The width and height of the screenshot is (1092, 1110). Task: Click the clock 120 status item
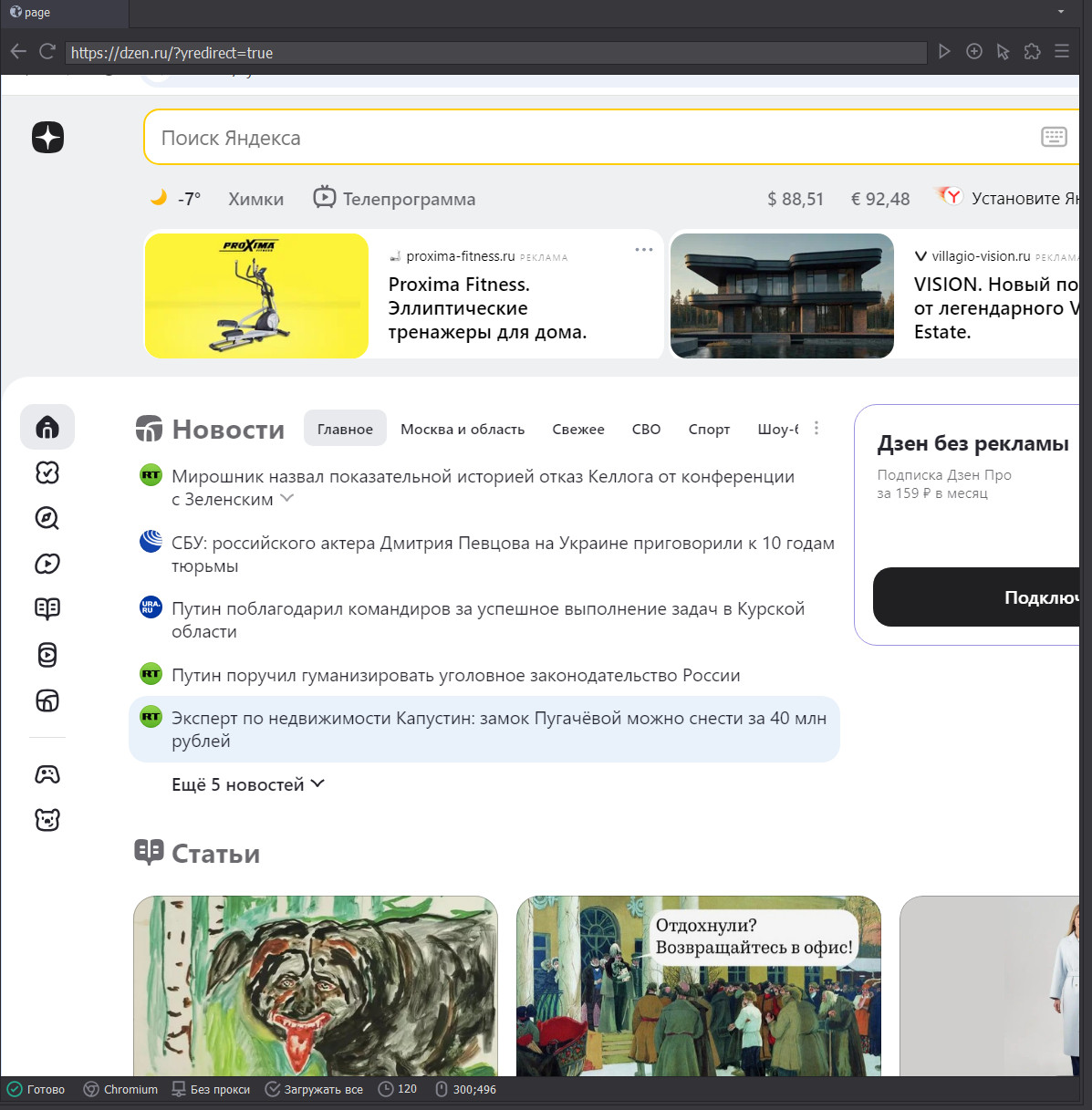point(397,1089)
